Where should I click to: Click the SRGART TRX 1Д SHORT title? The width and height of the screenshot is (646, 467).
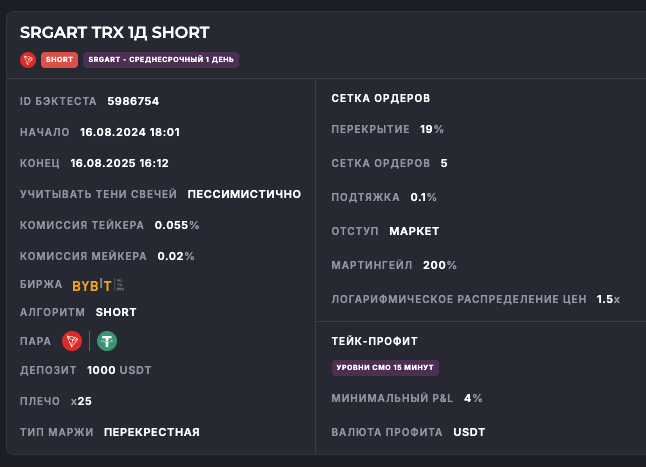coord(115,33)
